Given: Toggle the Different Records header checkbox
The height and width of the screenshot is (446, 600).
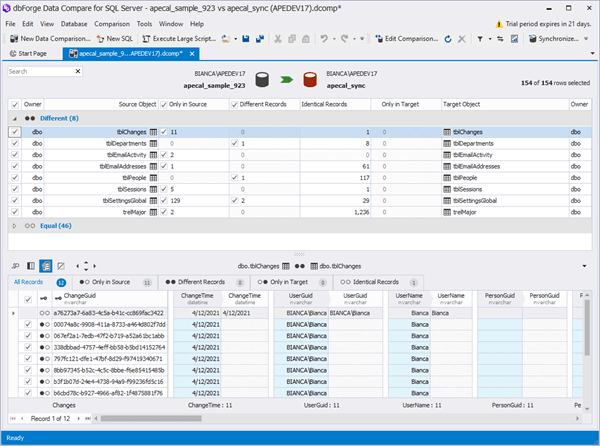Looking at the screenshot, I should 234,104.
